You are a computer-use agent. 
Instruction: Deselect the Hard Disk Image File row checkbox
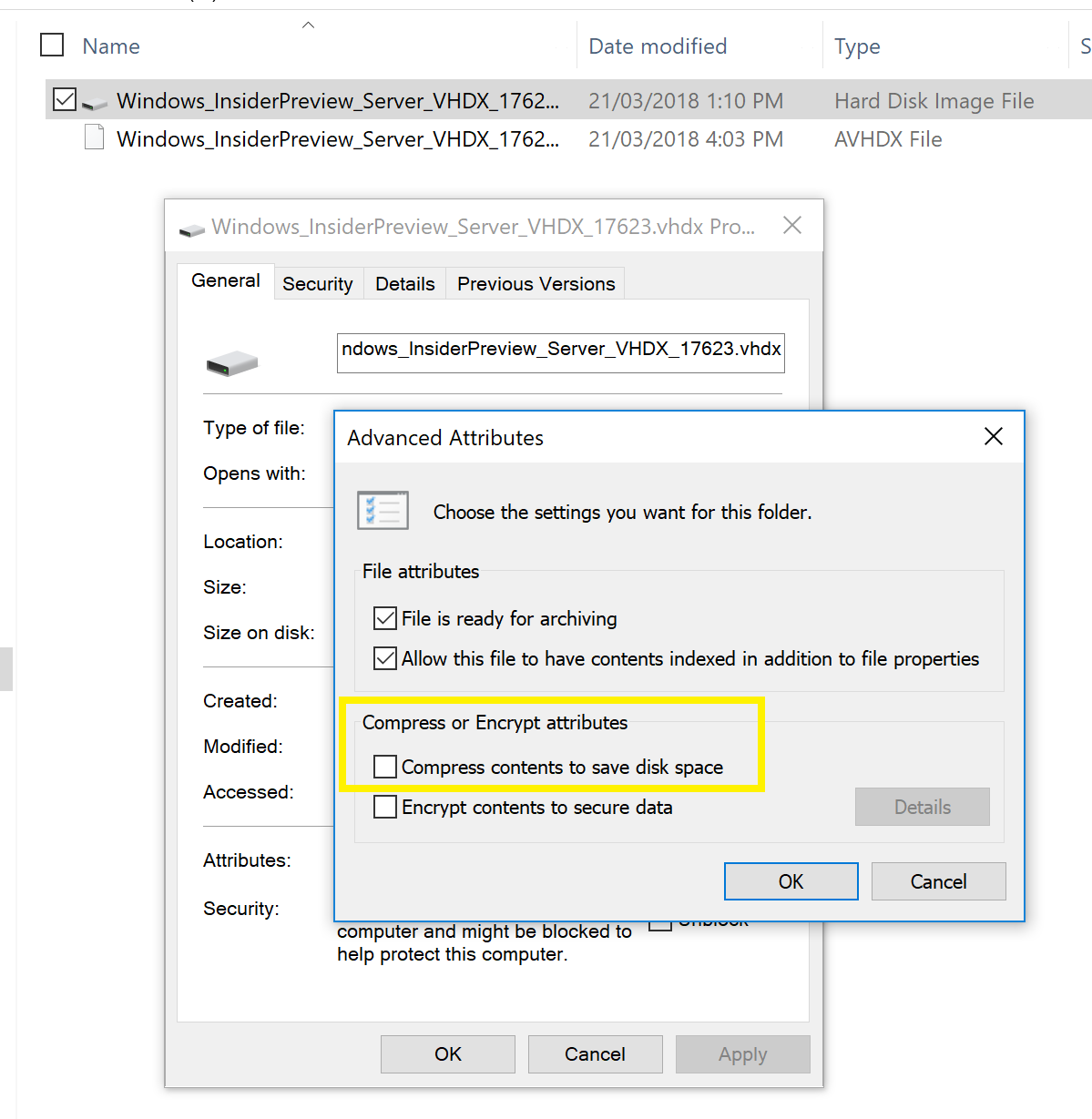(65, 99)
